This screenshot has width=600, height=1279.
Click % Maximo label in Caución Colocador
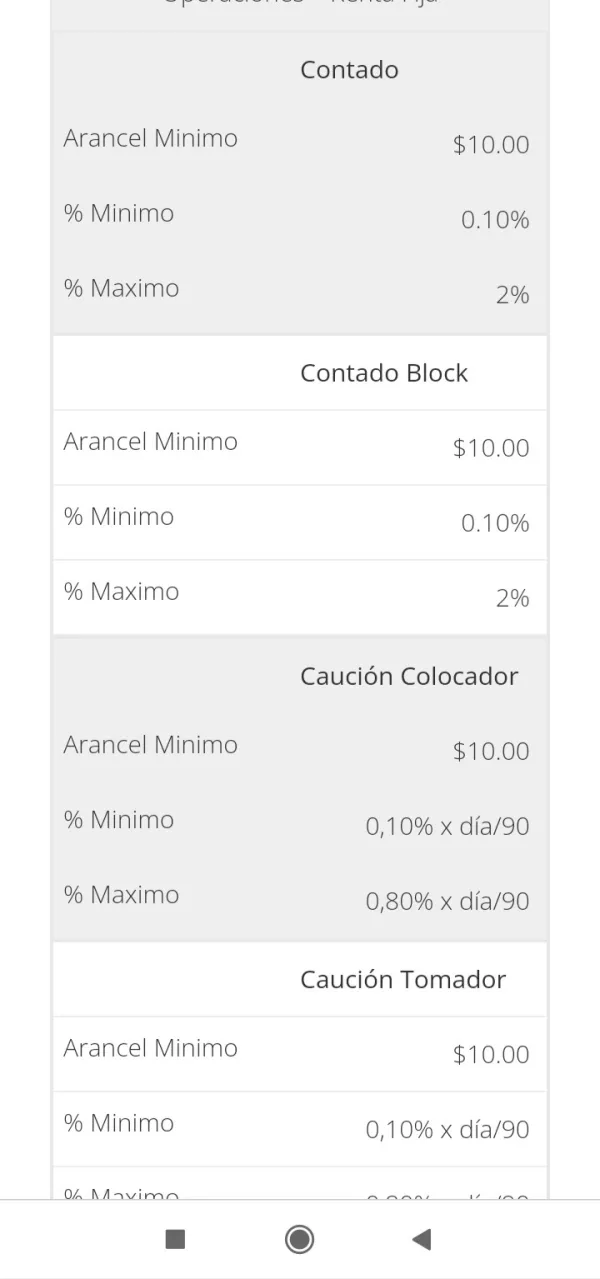(x=122, y=894)
